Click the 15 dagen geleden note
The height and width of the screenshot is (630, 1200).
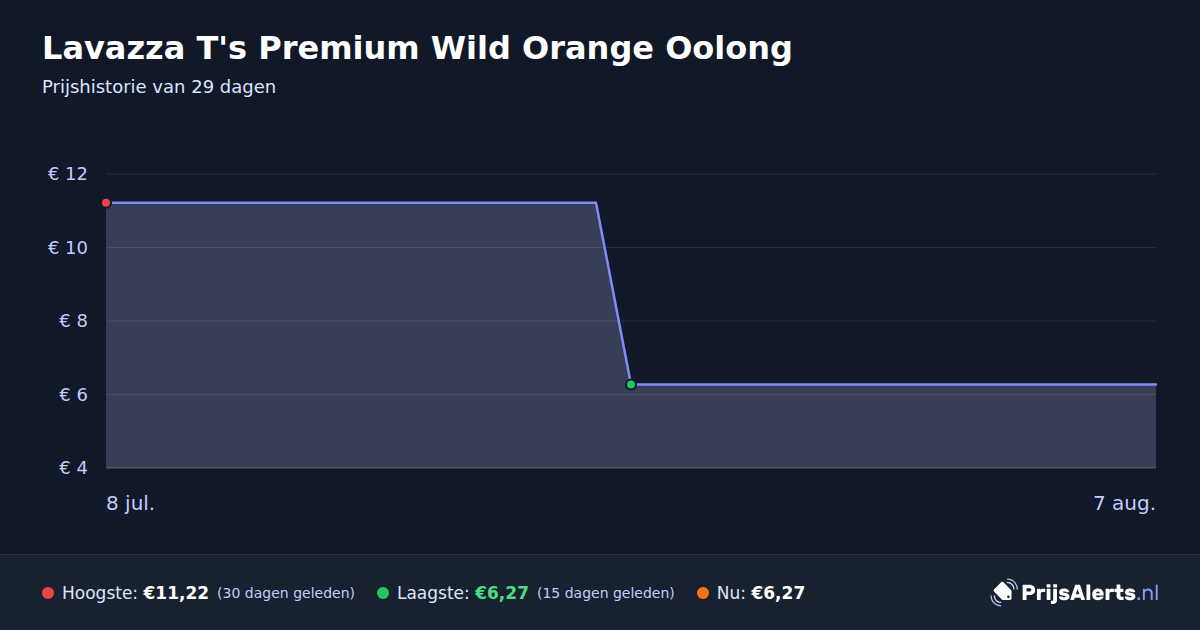(x=606, y=593)
